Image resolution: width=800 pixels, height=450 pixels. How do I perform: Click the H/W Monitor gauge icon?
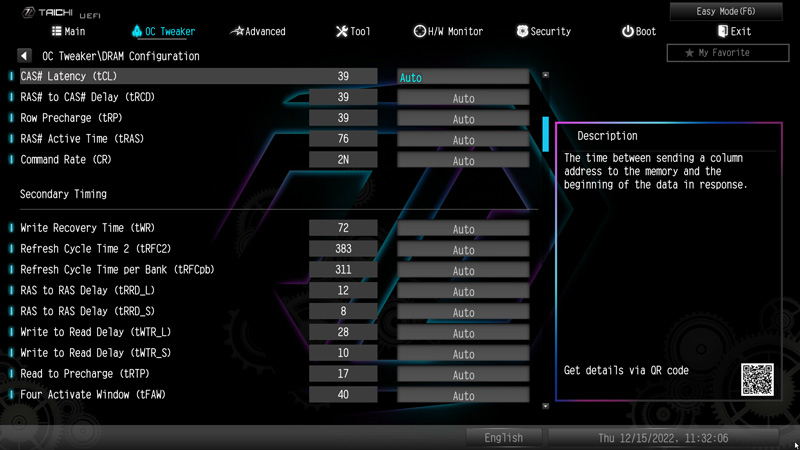pyautogui.click(x=419, y=32)
